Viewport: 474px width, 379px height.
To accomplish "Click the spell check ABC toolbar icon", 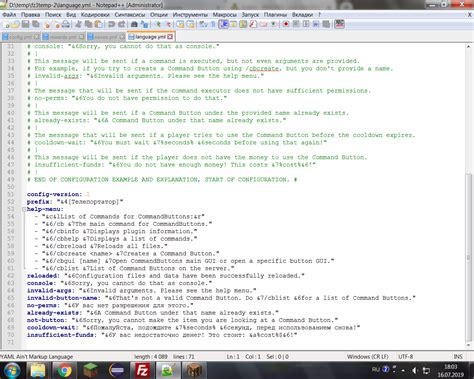I will pyautogui.click(x=339, y=24).
